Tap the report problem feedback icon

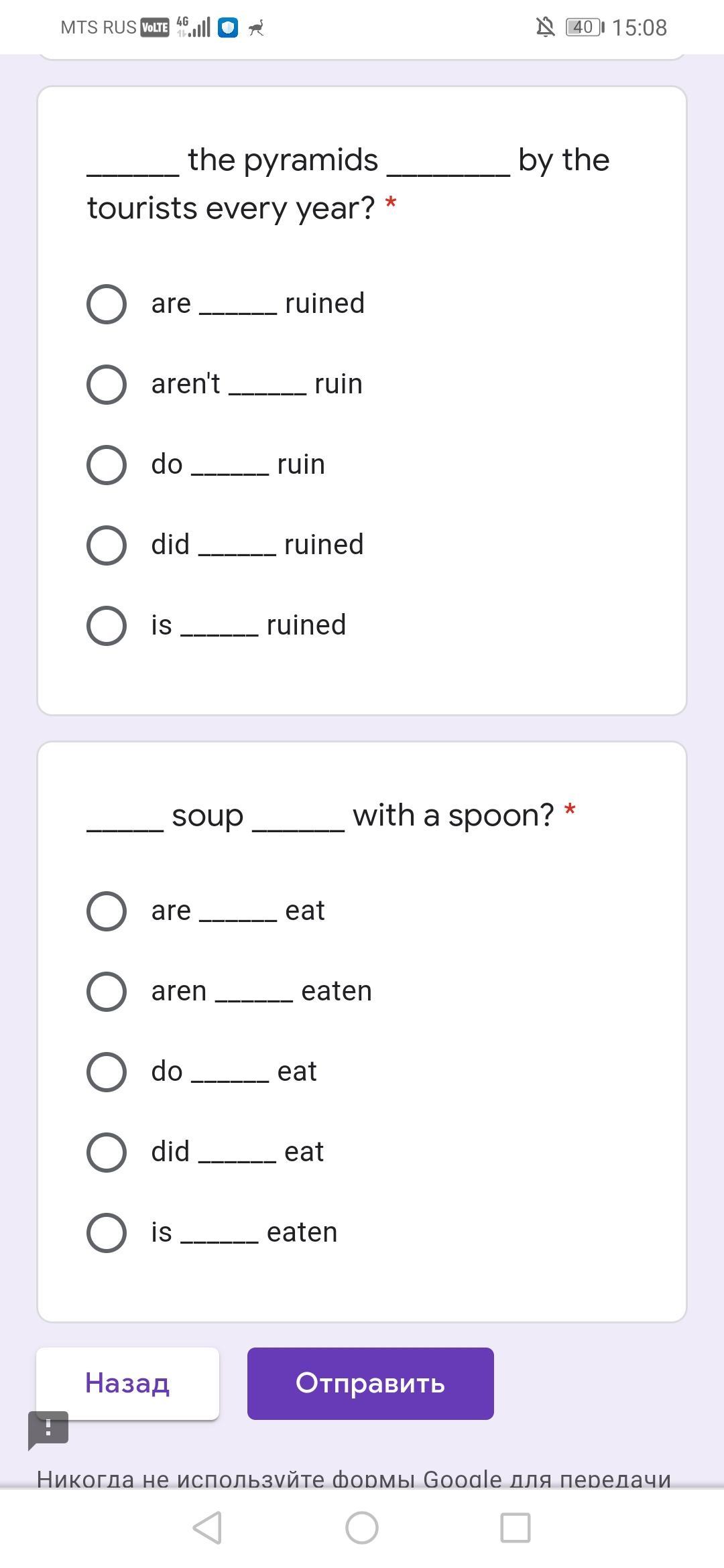point(48,1429)
